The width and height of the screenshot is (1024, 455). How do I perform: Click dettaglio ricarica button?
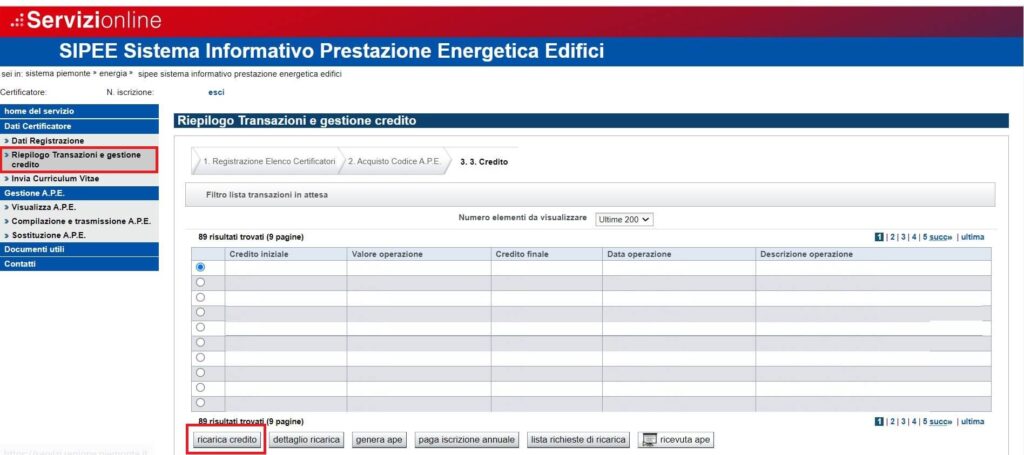(x=306, y=440)
